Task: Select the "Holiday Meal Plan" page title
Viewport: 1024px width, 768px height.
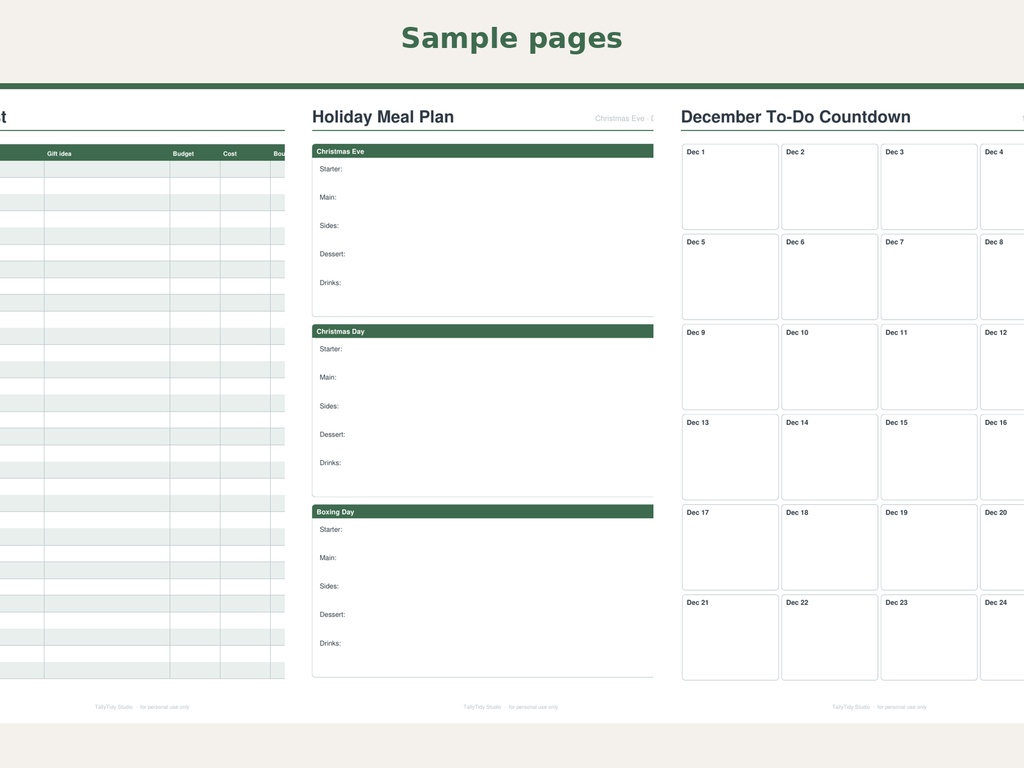Action: 383,117
